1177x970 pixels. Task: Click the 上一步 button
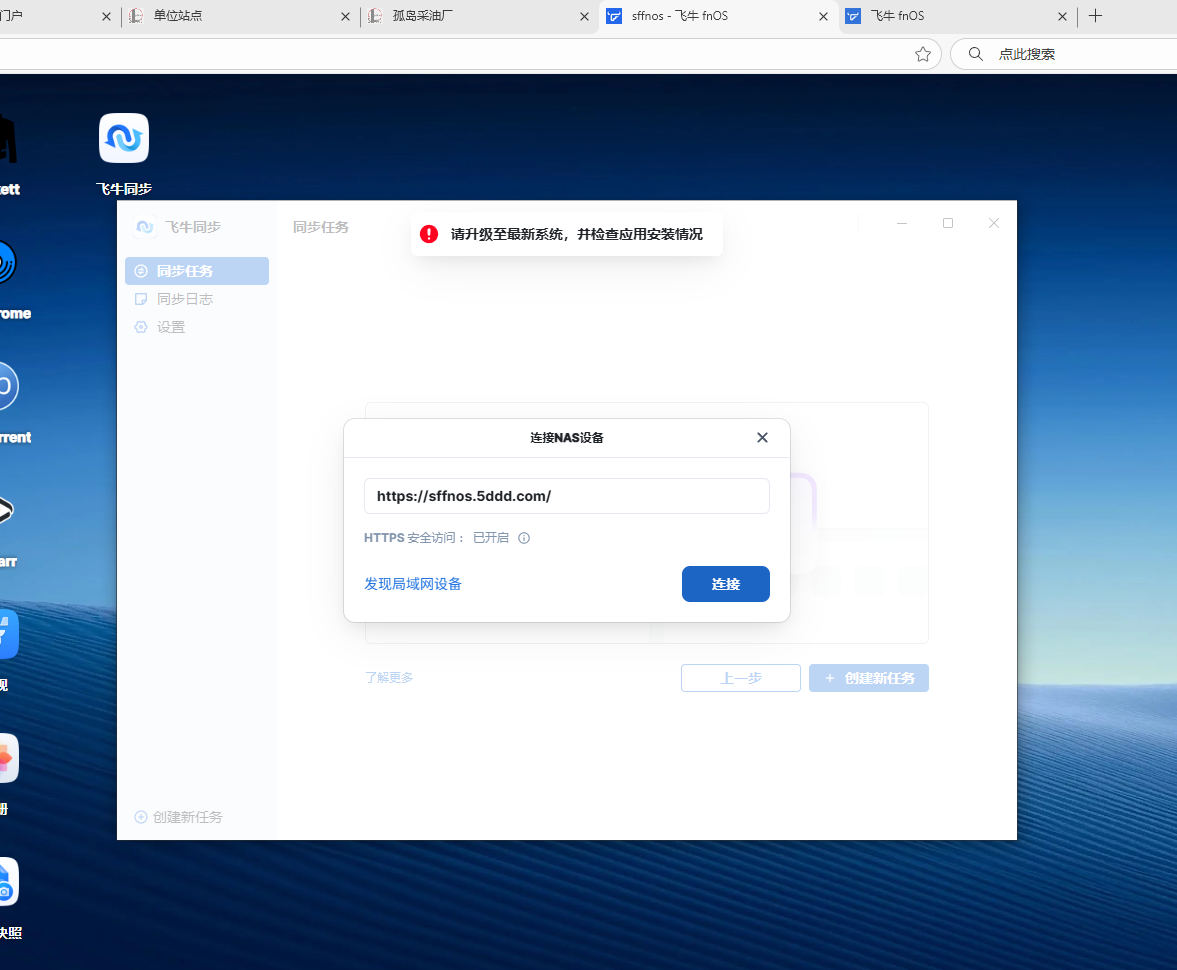[740, 678]
